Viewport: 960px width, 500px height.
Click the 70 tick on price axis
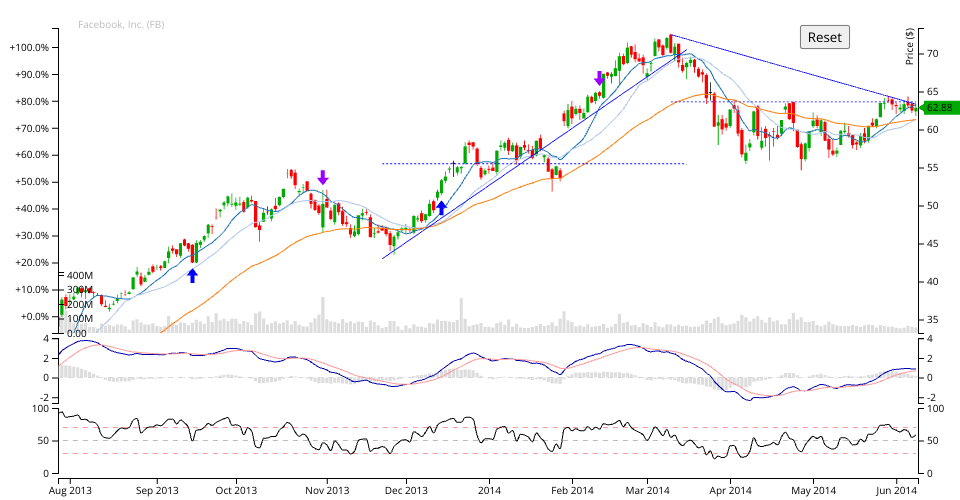tap(931, 54)
